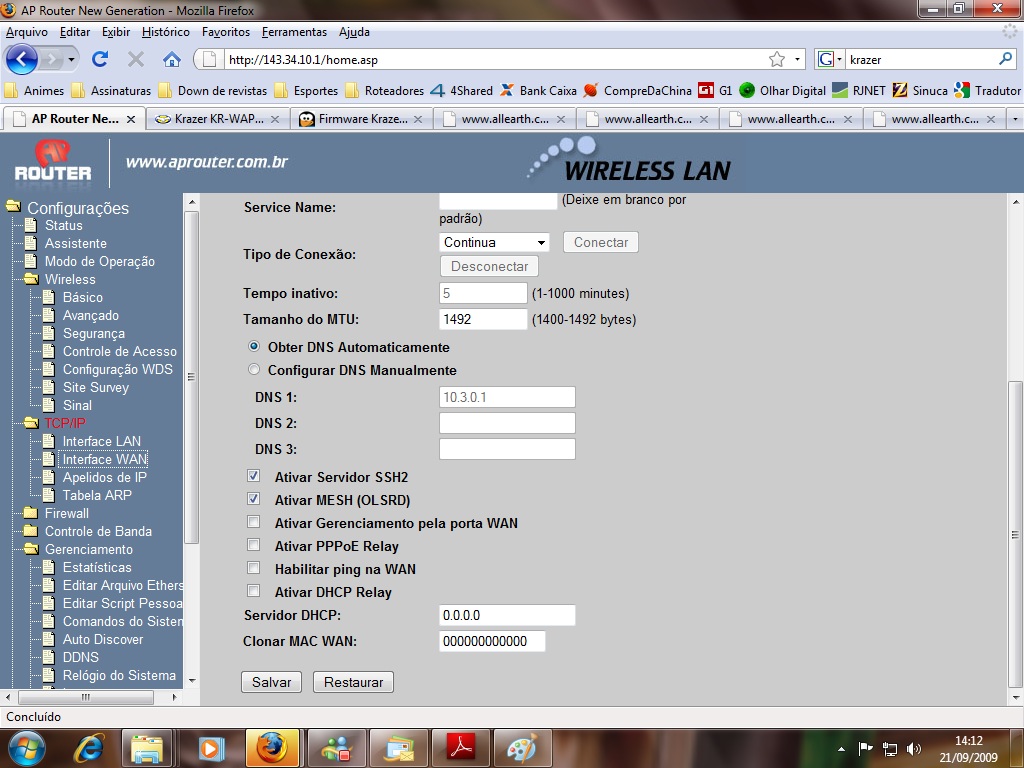Select Obter DNS Automaticamente radio

click(x=254, y=346)
